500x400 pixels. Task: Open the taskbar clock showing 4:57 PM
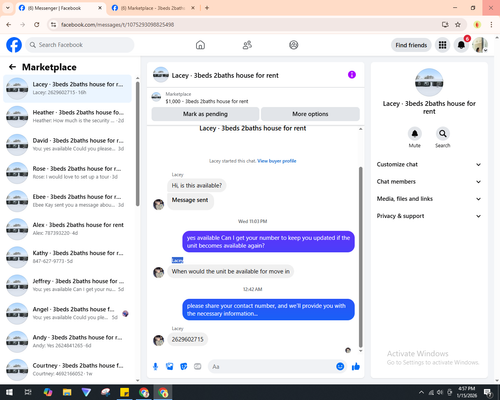pyautogui.click(x=467, y=392)
